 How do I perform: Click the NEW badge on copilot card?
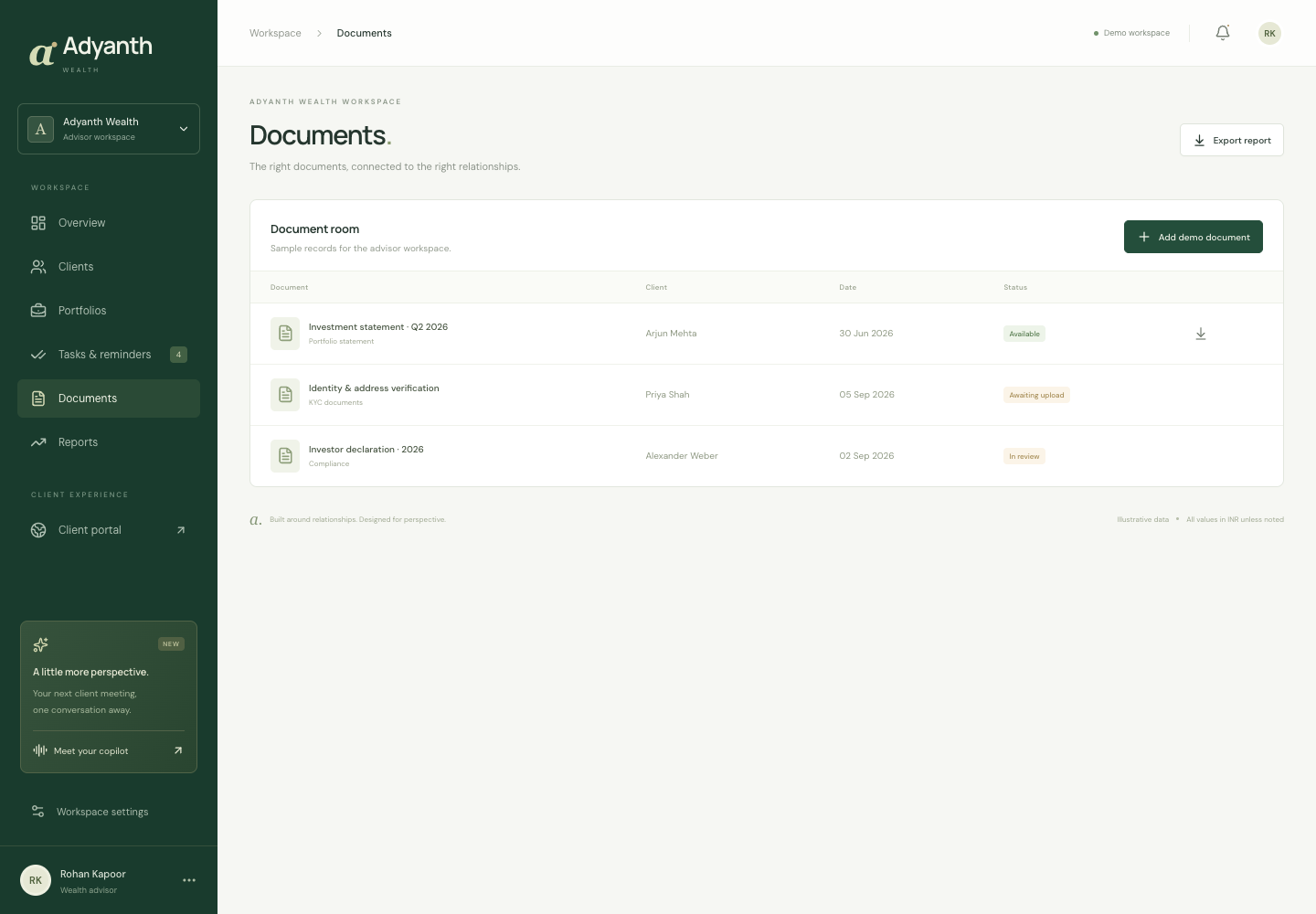pos(171,643)
